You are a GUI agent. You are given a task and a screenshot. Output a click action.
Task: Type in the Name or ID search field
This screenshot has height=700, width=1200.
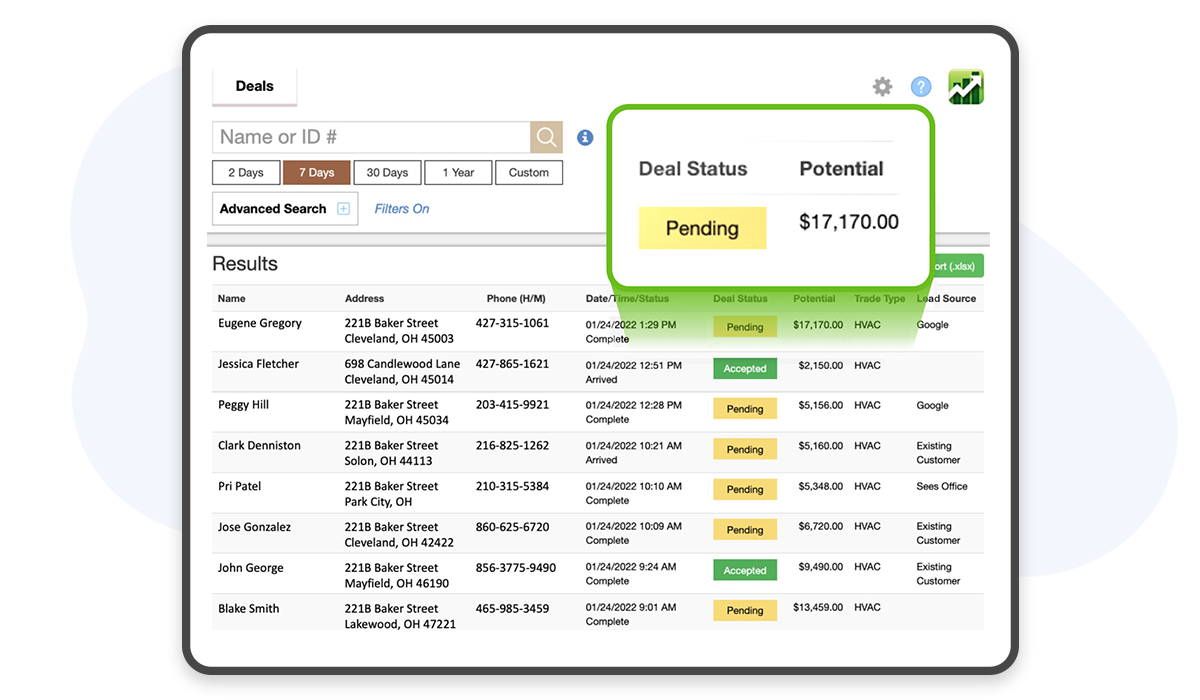(371, 137)
